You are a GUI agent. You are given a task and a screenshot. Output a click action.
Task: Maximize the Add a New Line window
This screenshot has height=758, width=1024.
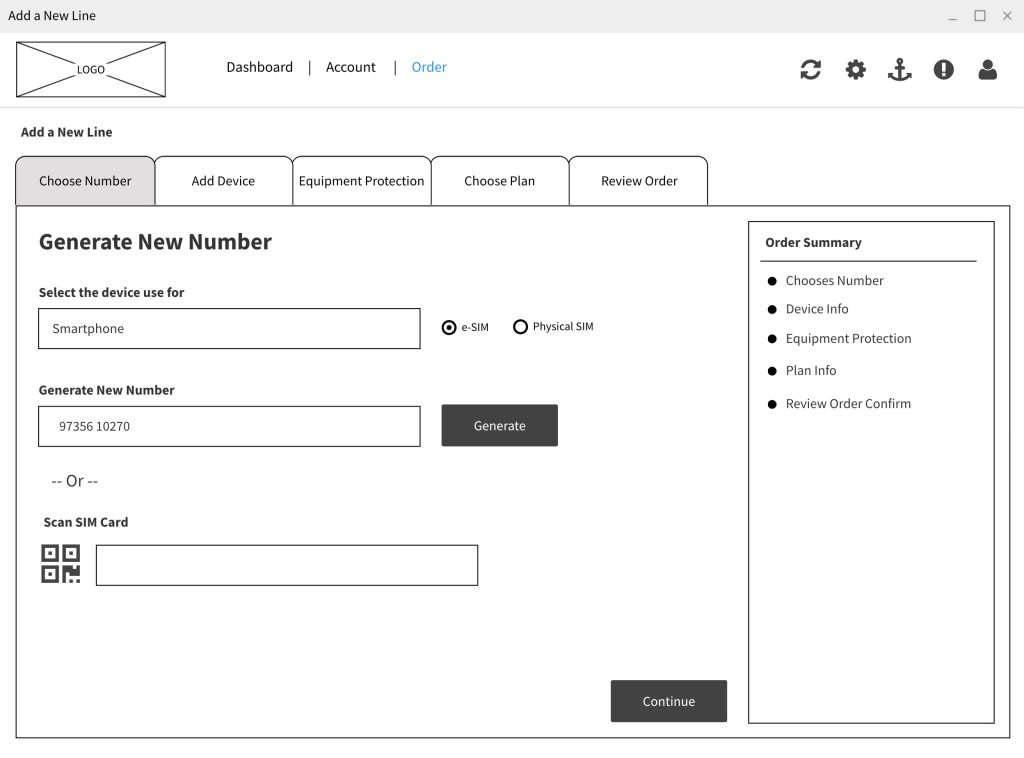(979, 16)
